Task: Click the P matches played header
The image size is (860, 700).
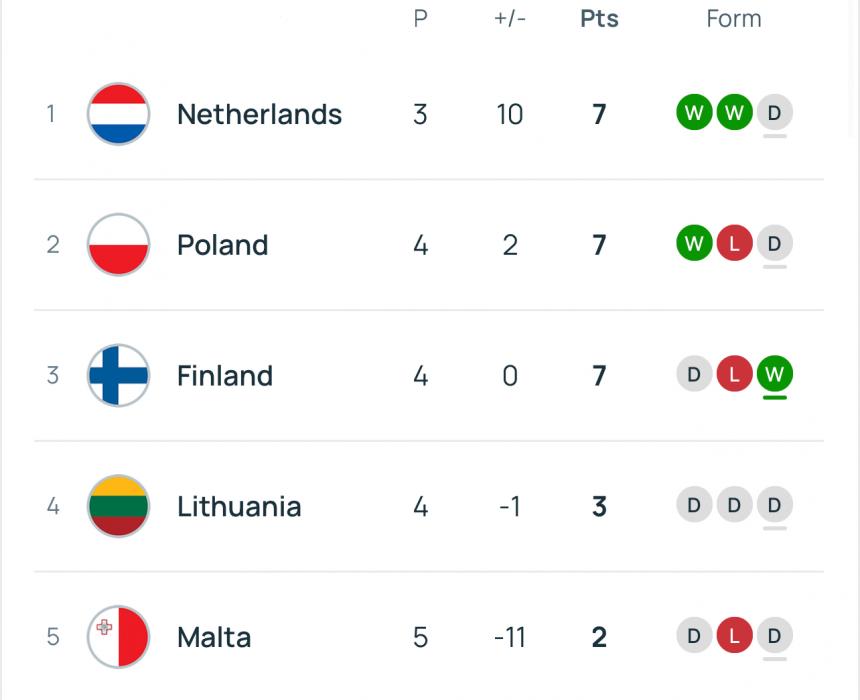Action: tap(420, 19)
